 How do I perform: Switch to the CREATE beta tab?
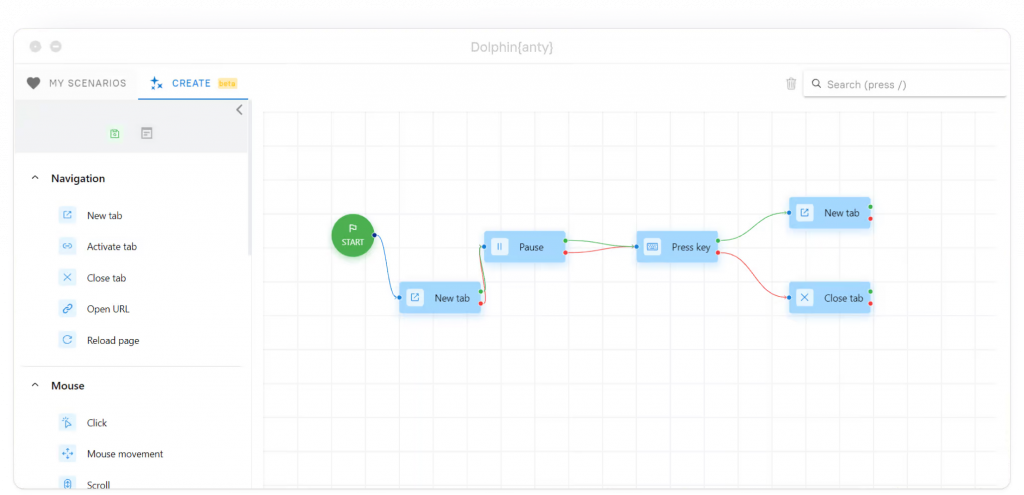[193, 83]
